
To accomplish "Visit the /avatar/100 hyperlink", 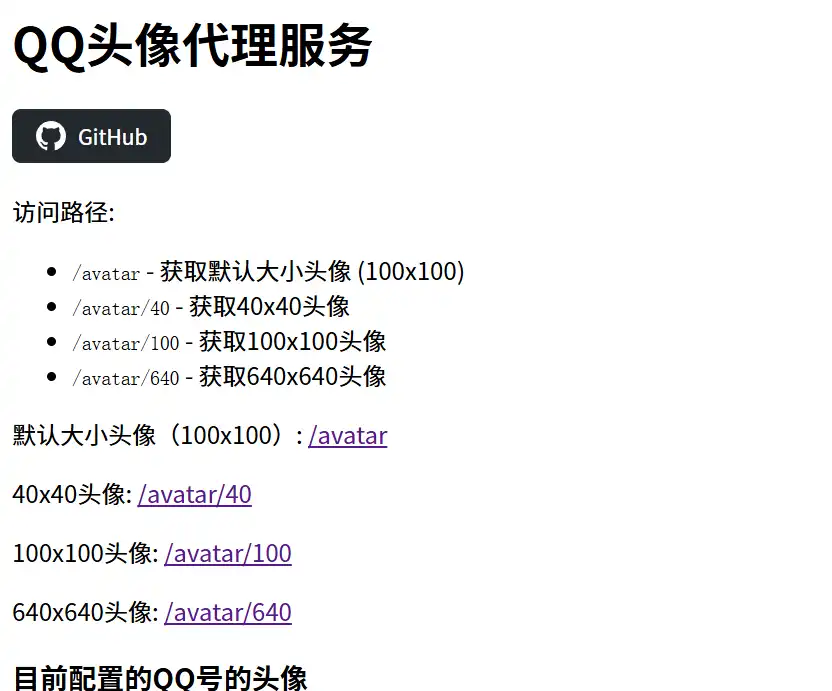I will coord(228,553).
